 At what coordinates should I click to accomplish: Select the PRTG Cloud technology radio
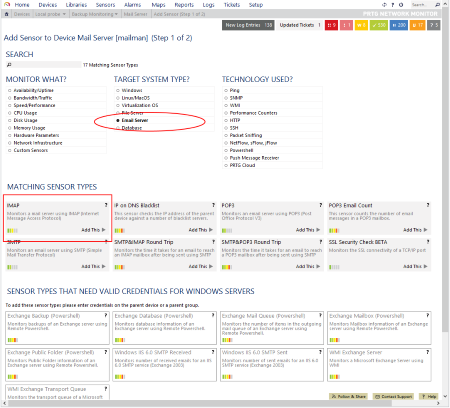pos(226,165)
